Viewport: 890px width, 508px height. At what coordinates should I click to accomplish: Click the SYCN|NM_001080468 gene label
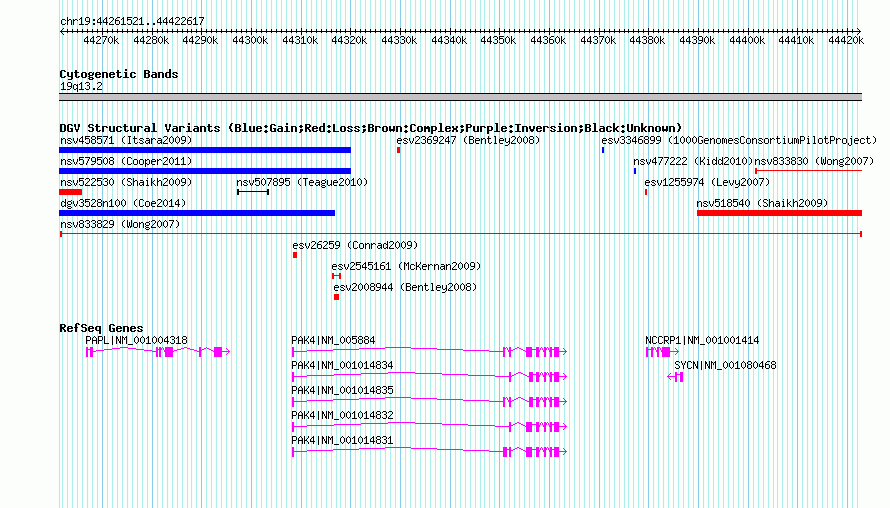click(725, 366)
